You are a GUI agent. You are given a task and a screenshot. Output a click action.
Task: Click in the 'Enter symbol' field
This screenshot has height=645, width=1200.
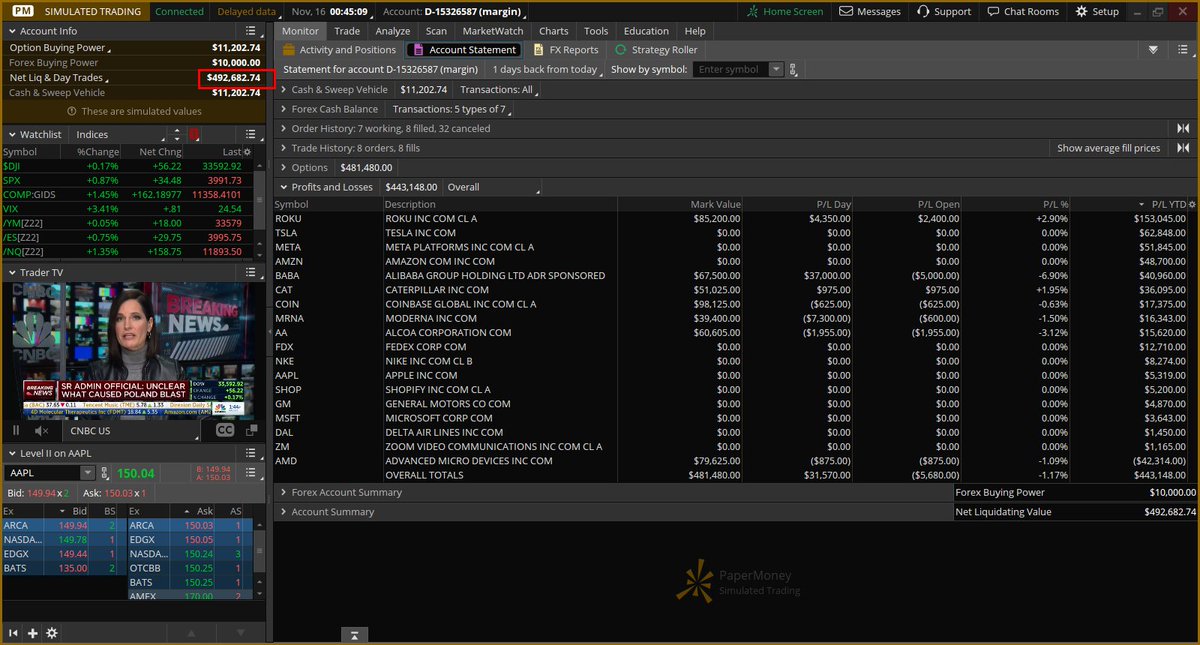(x=731, y=70)
